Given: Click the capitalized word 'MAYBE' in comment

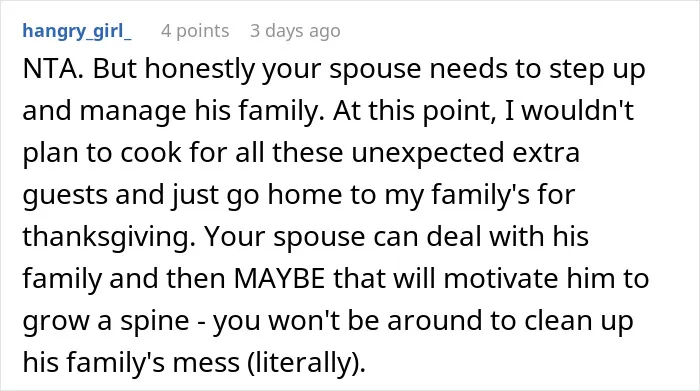Looking at the screenshot, I should click(x=279, y=279).
